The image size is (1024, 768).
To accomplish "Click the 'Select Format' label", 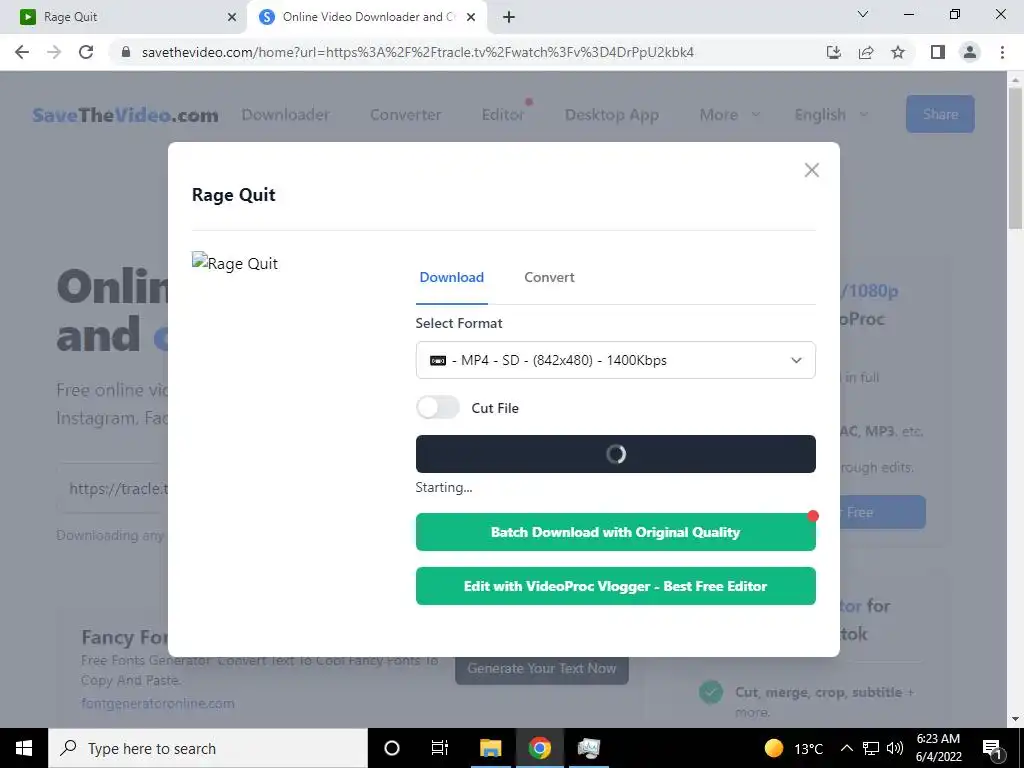I will coord(459,323).
